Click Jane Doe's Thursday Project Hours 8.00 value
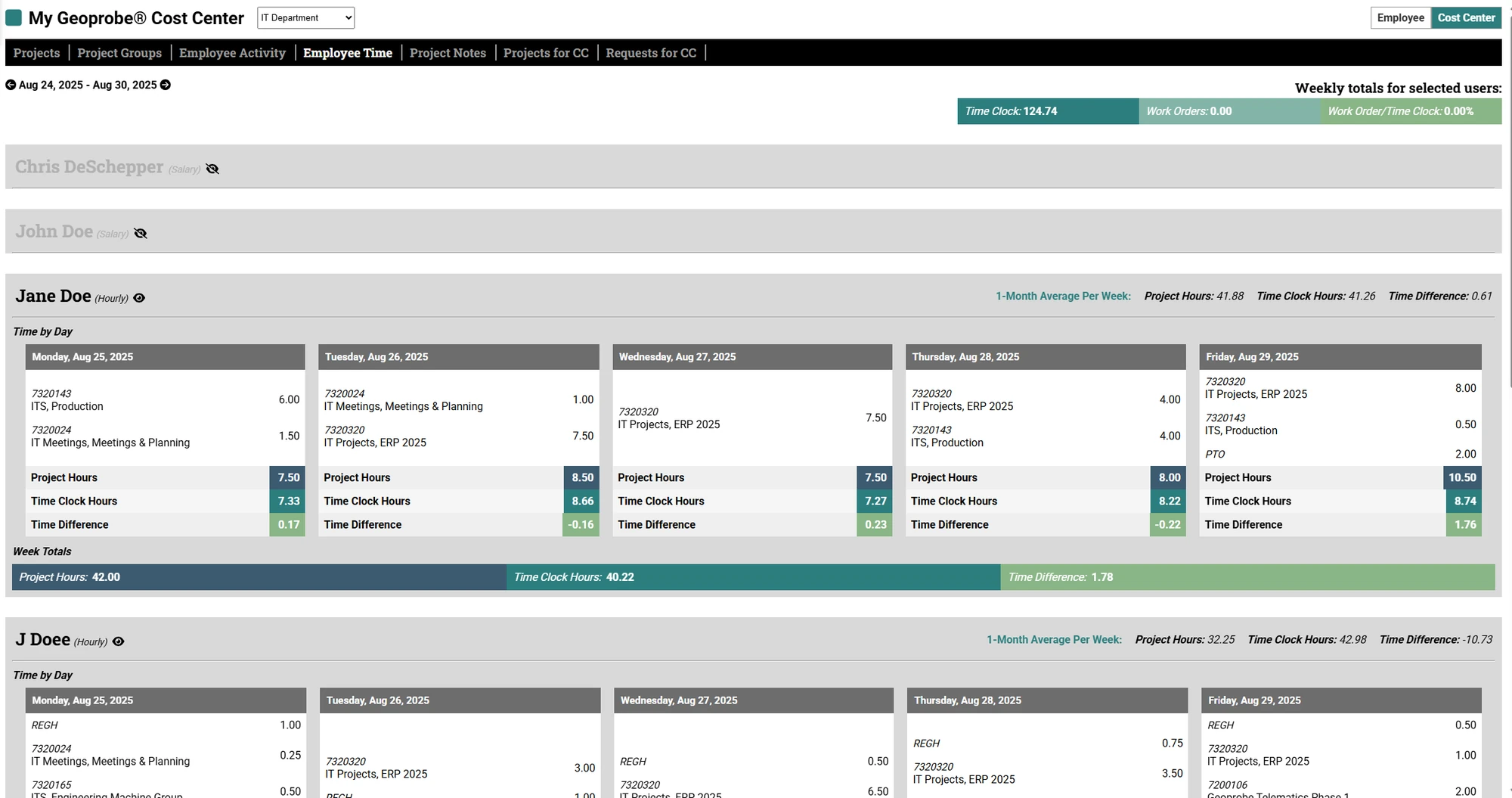The height and width of the screenshot is (798, 1512). [x=1169, y=478]
